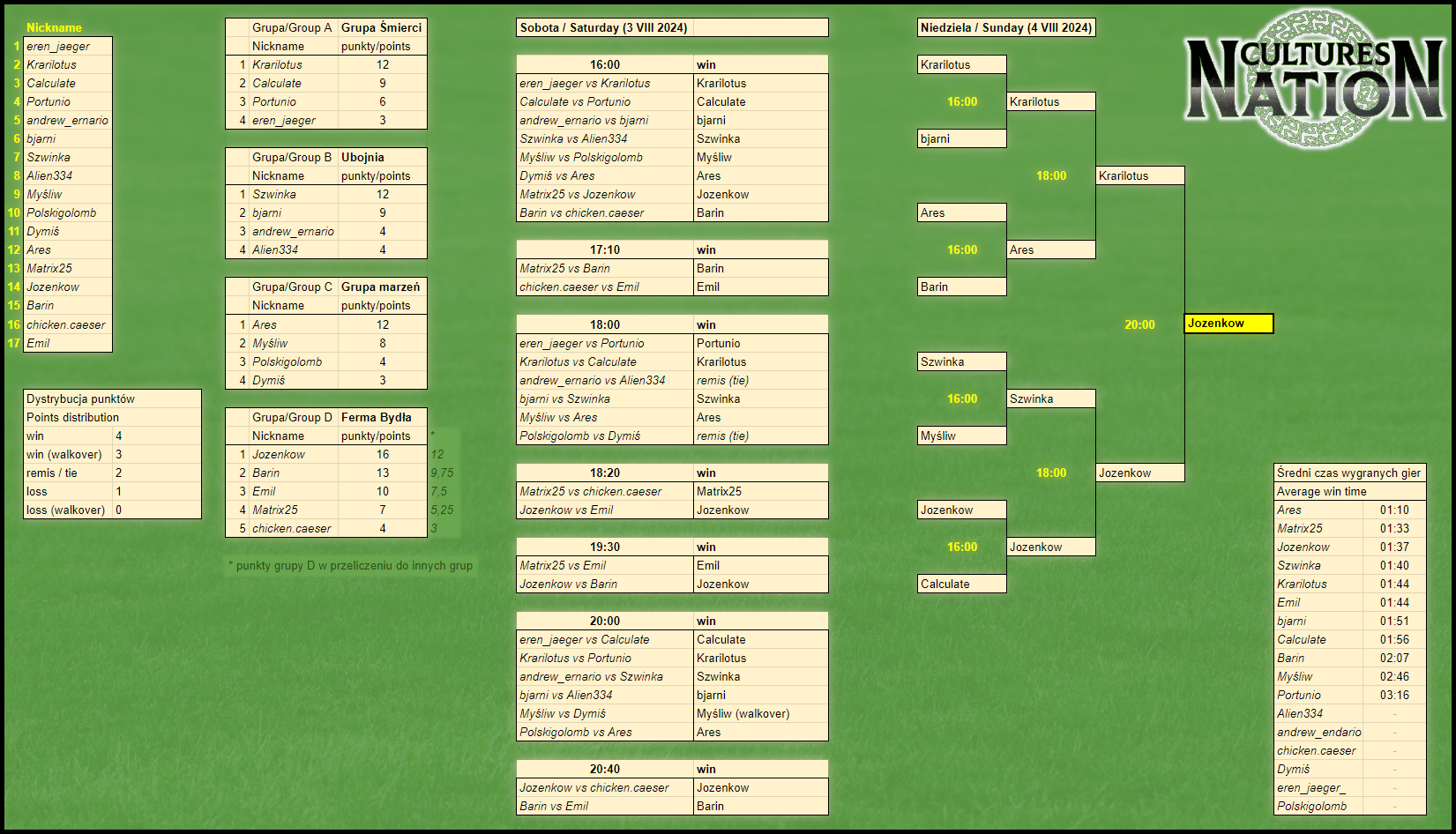The image size is (1456, 834).
Task: Select the Sobota / Saturday date header
Action: [603, 27]
